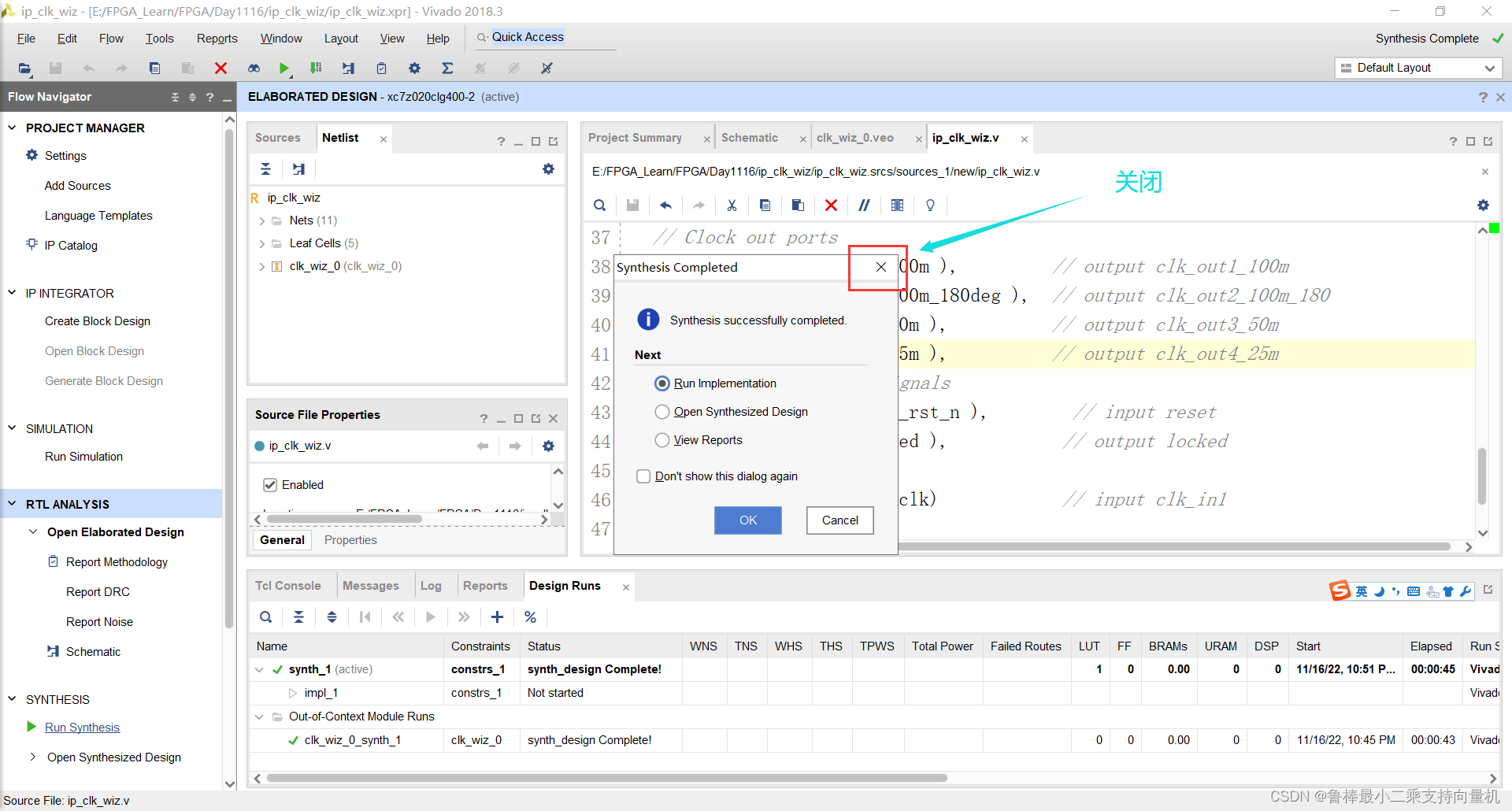The width and height of the screenshot is (1512, 811).
Task: Toggle line comment icon in editor toolbar
Action: pos(864,206)
